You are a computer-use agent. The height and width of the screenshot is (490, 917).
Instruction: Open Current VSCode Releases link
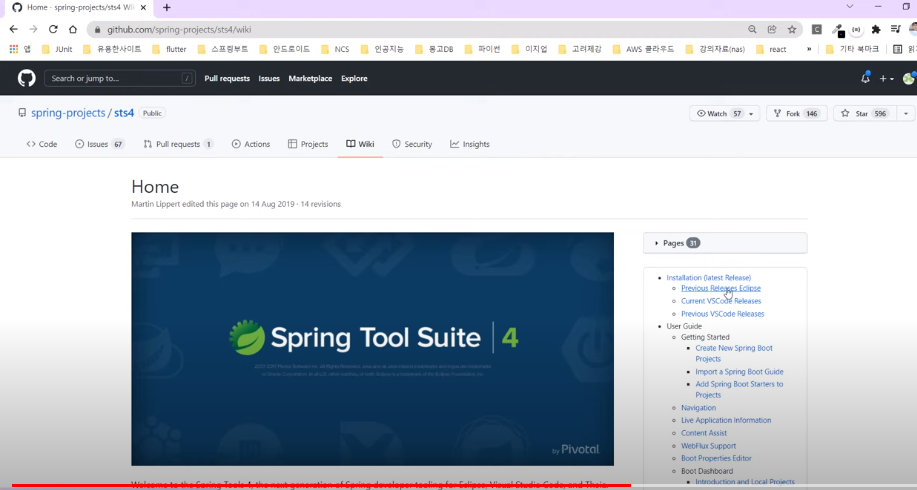(721, 301)
